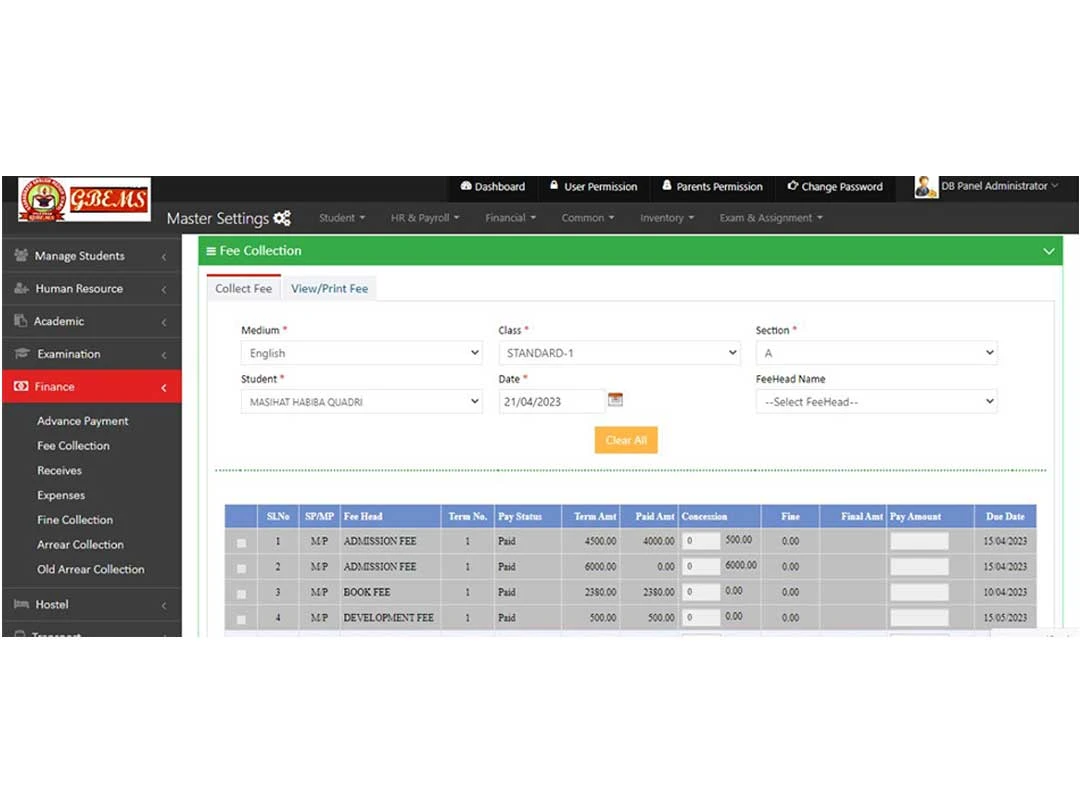This screenshot has width=1080, height=810.
Task: Open the Financial menu
Action: [510, 218]
